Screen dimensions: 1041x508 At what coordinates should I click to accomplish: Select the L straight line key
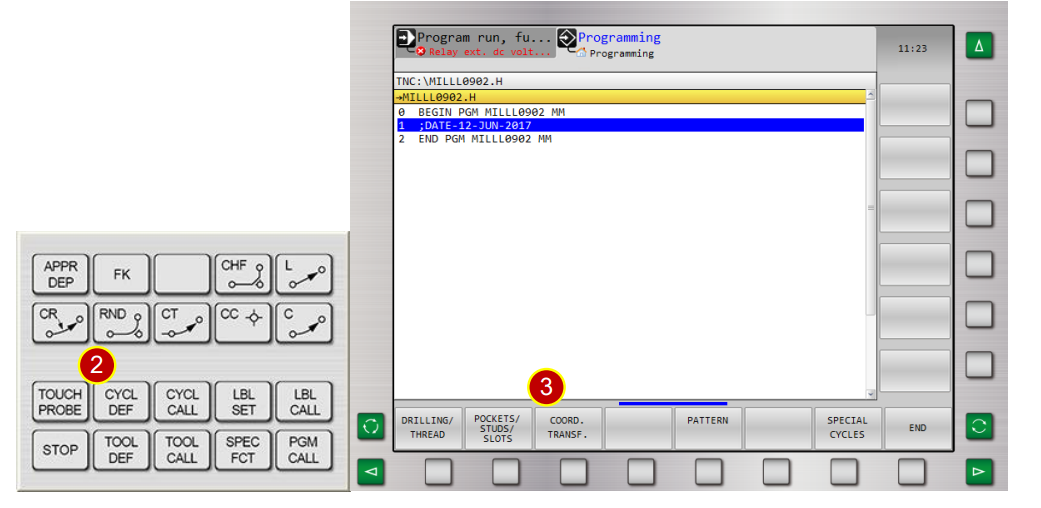304,274
